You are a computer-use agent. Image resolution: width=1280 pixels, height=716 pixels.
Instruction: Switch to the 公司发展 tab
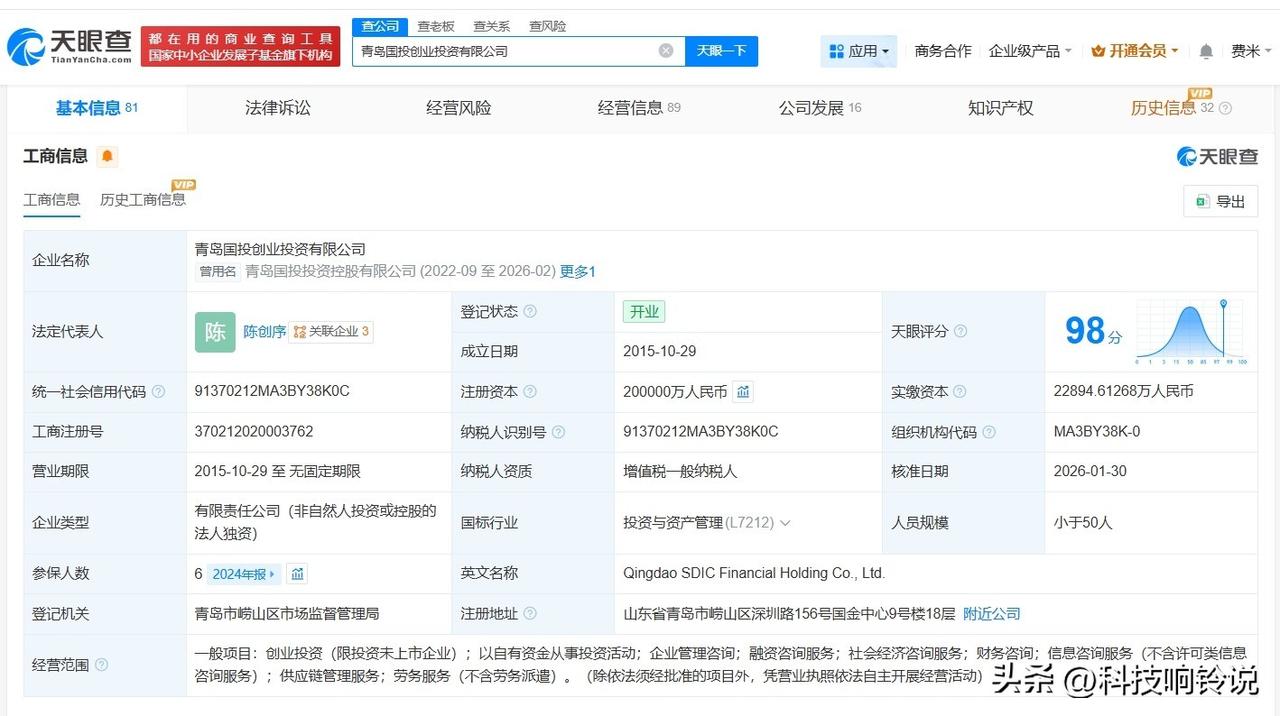pyautogui.click(x=820, y=108)
